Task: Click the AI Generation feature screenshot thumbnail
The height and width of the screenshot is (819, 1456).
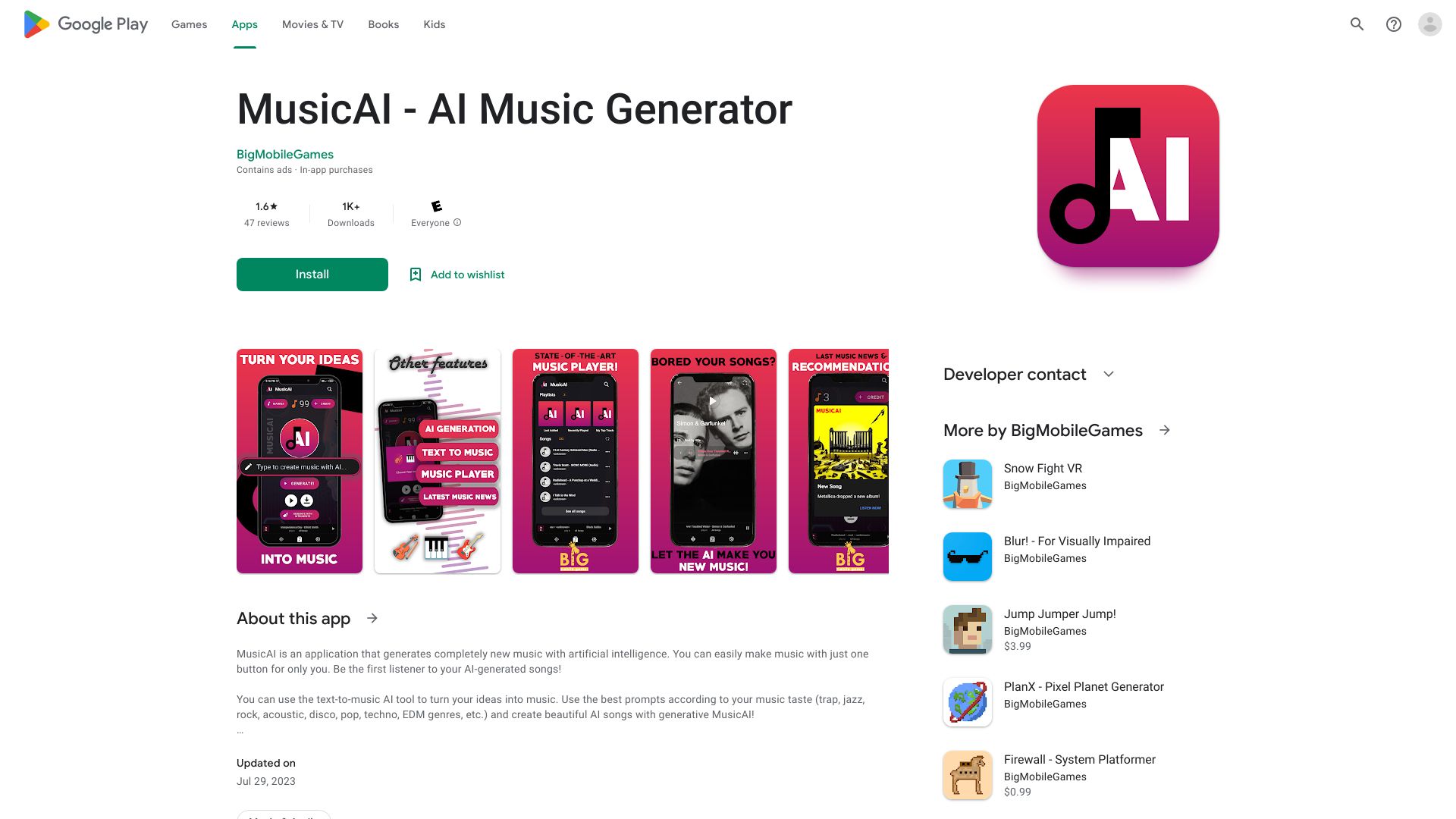Action: [437, 461]
